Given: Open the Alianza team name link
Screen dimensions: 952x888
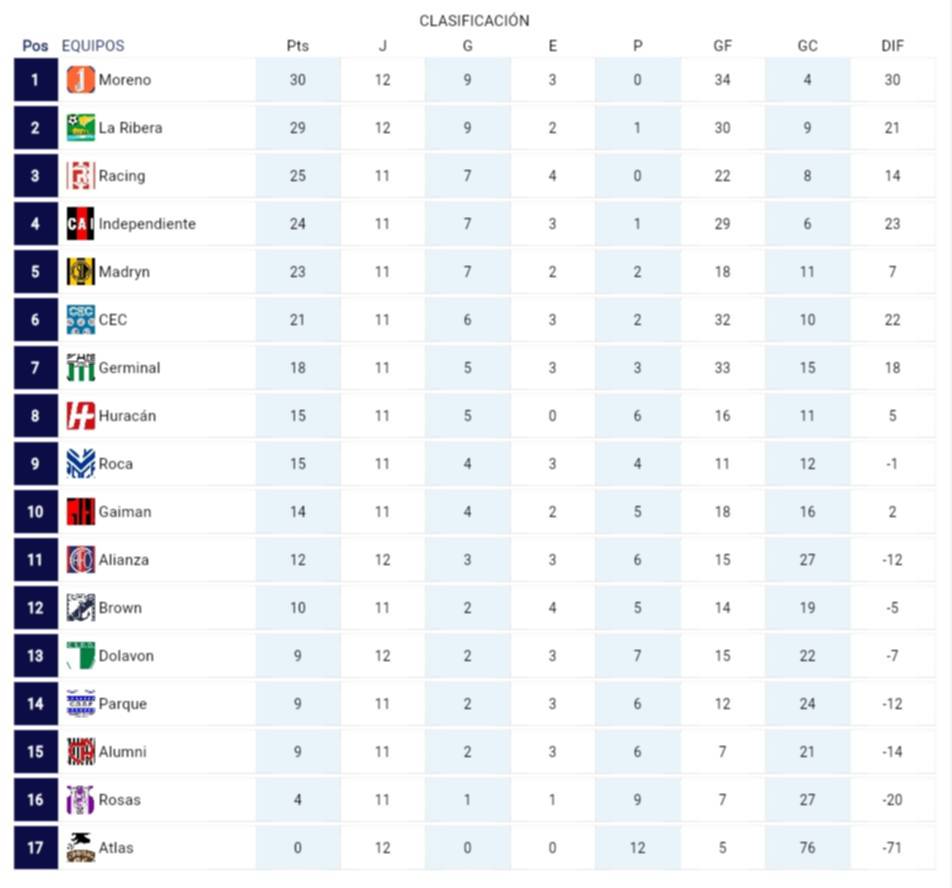Looking at the screenshot, I should click(x=123, y=560).
